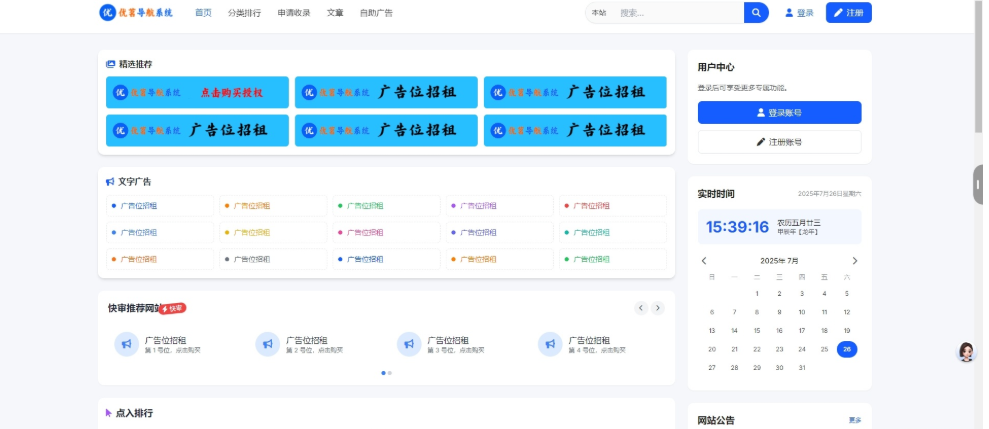Screen dimensions: 989x429
Task: Click the blue search magnifier icon
Action: click(756, 13)
